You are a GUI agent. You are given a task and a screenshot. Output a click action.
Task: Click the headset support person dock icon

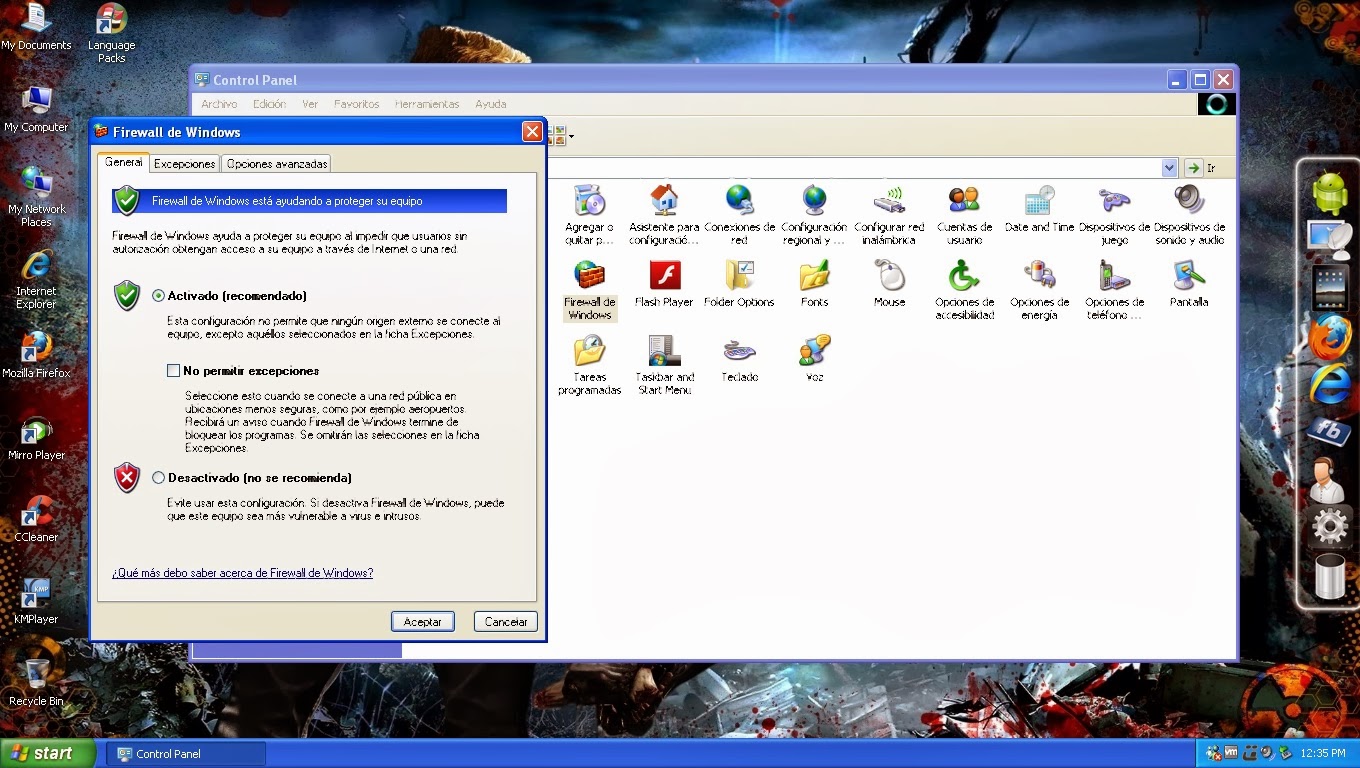(1328, 479)
